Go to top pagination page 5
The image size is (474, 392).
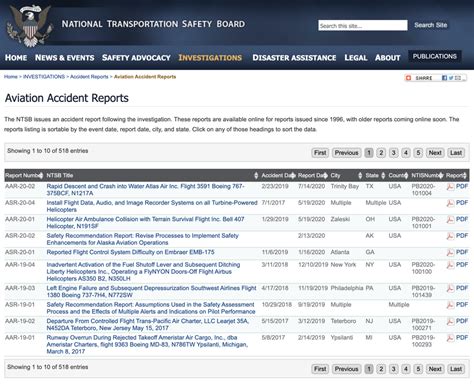pos(418,153)
